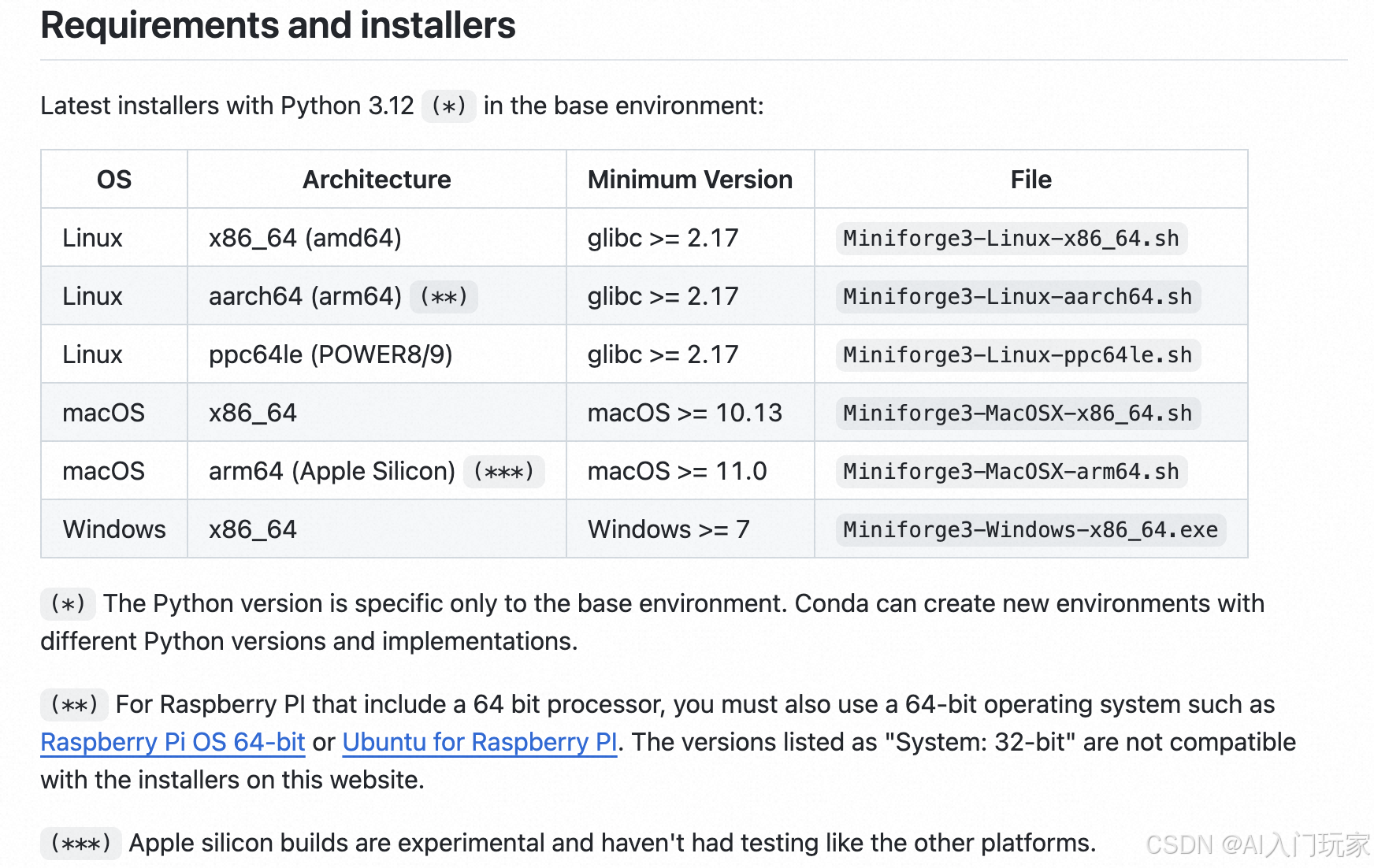Click the (***) footnote about Apple silicon

click(x=80, y=843)
